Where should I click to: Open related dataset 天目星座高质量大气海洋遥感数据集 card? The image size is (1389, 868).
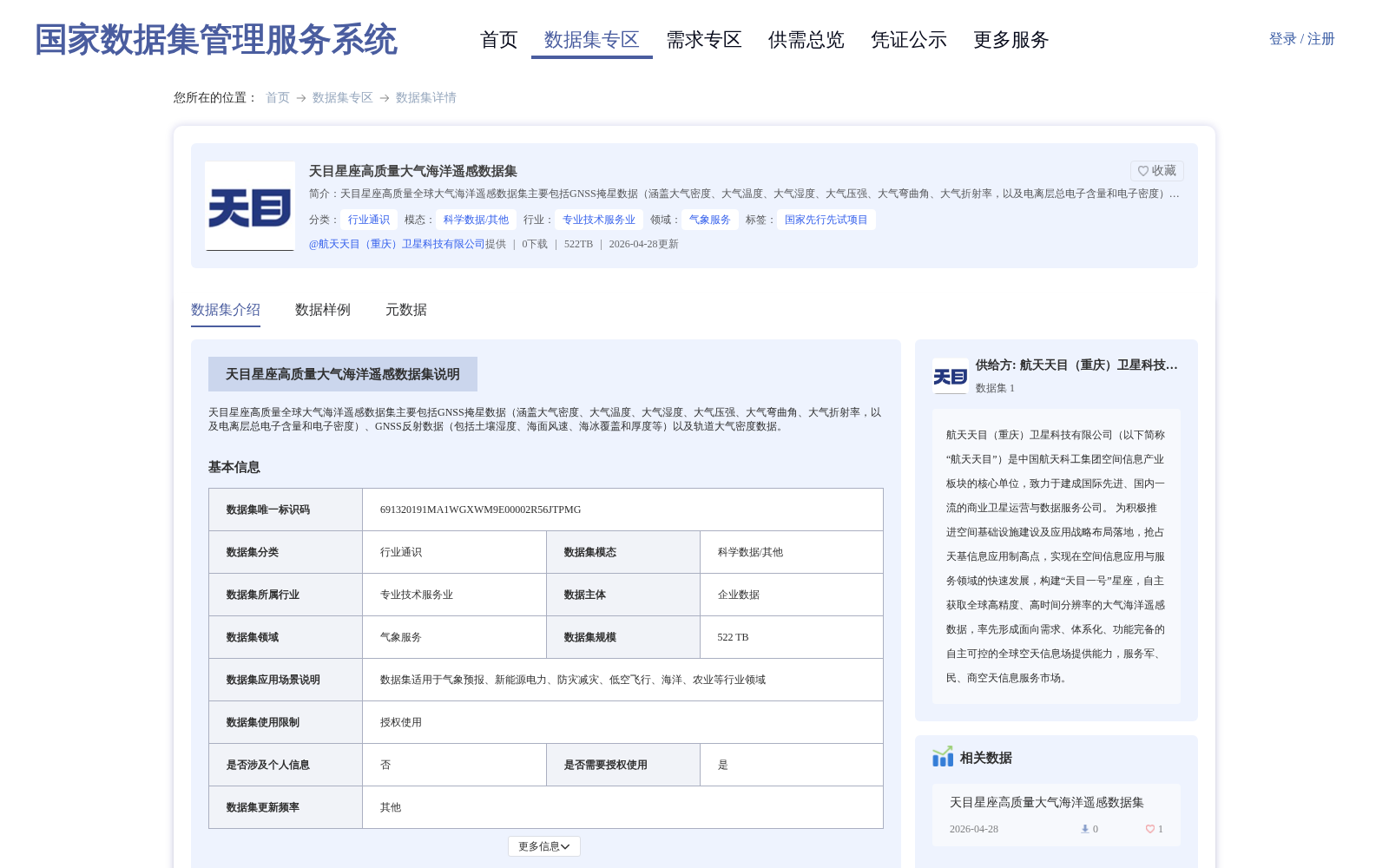click(1057, 814)
